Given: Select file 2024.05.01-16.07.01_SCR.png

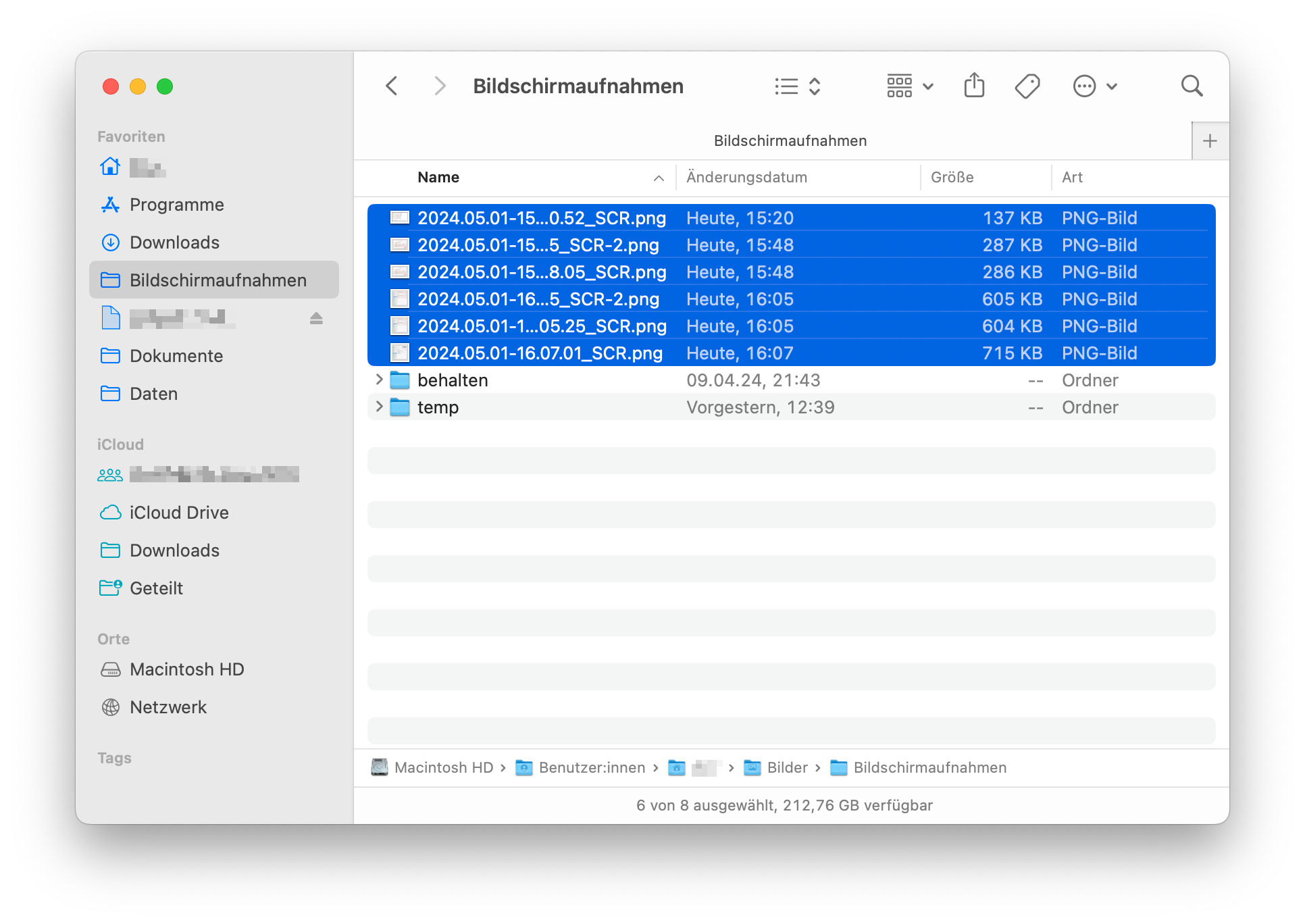Looking at the screenshot, I should click(x=539, y=353).
